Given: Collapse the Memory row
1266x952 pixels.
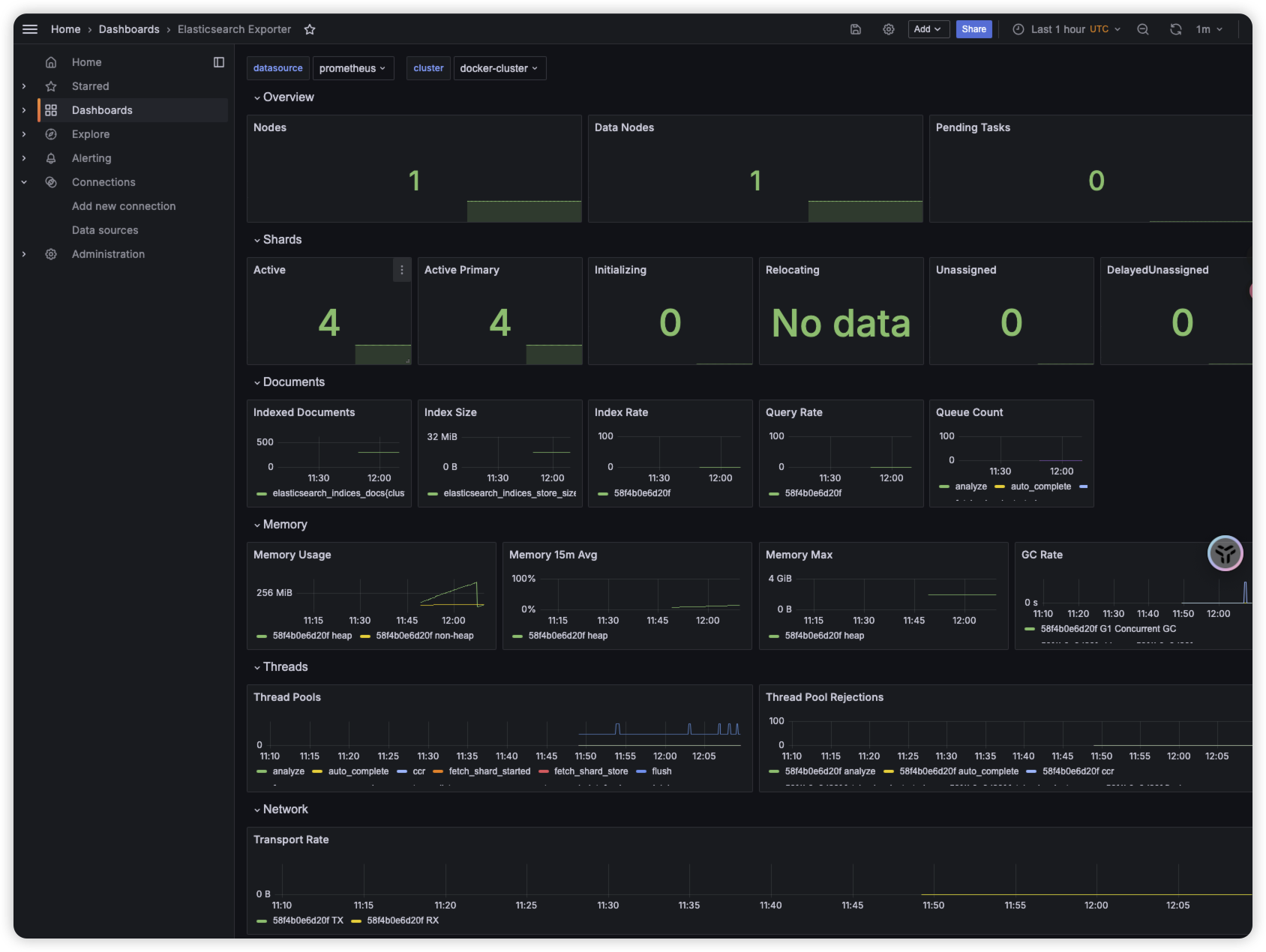Looking at the screenshot, I should (280, 525).
